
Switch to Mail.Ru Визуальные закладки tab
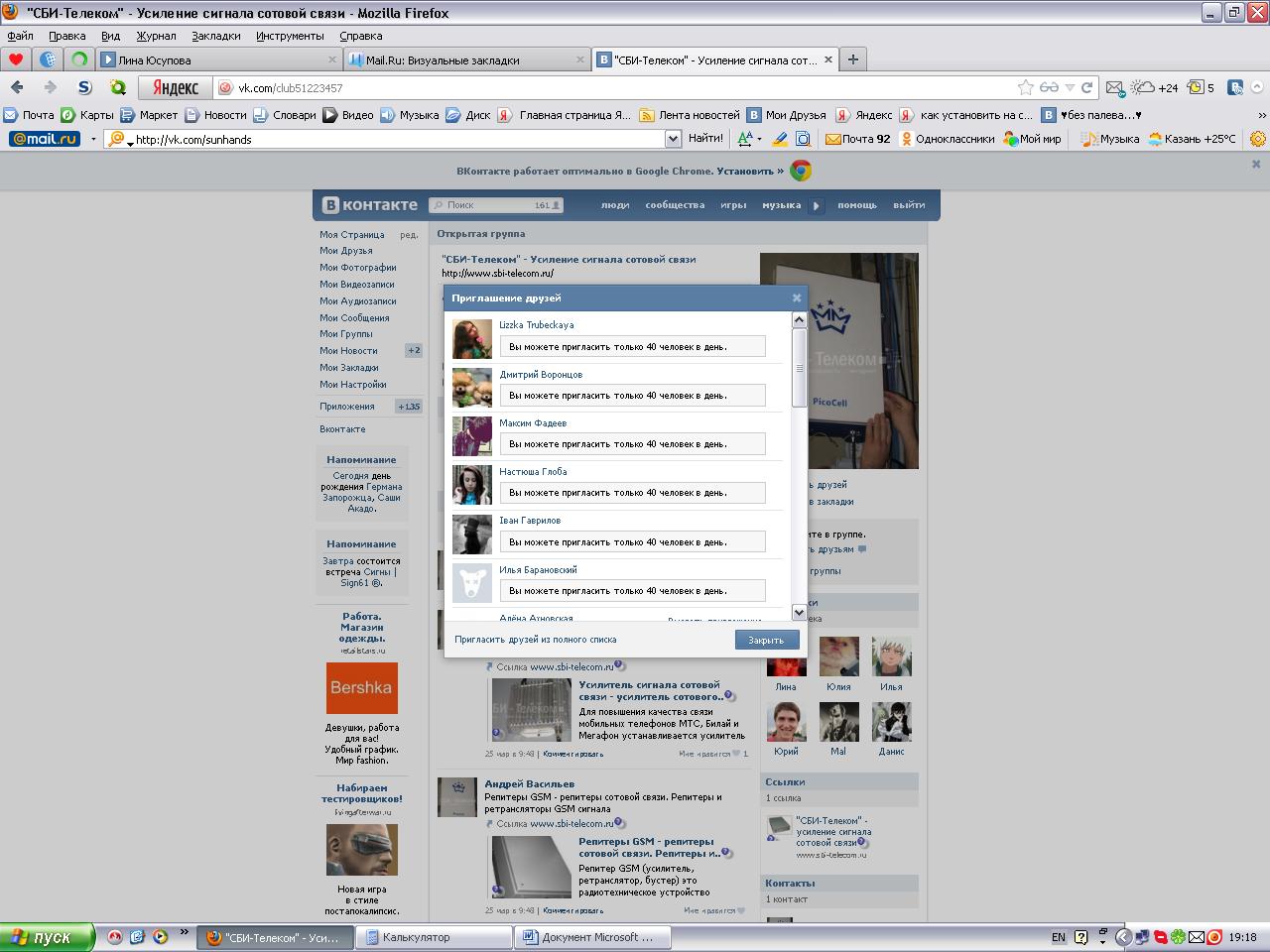pyautogui.click(x=467, y=59)
